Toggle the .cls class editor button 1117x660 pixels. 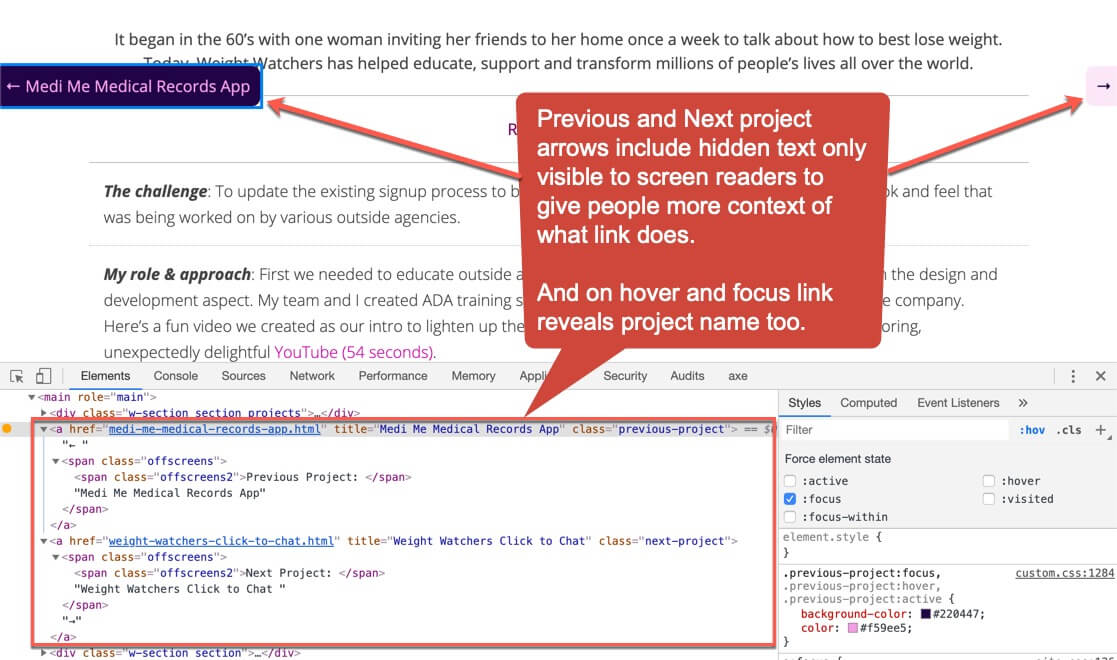click(1069, 430)
